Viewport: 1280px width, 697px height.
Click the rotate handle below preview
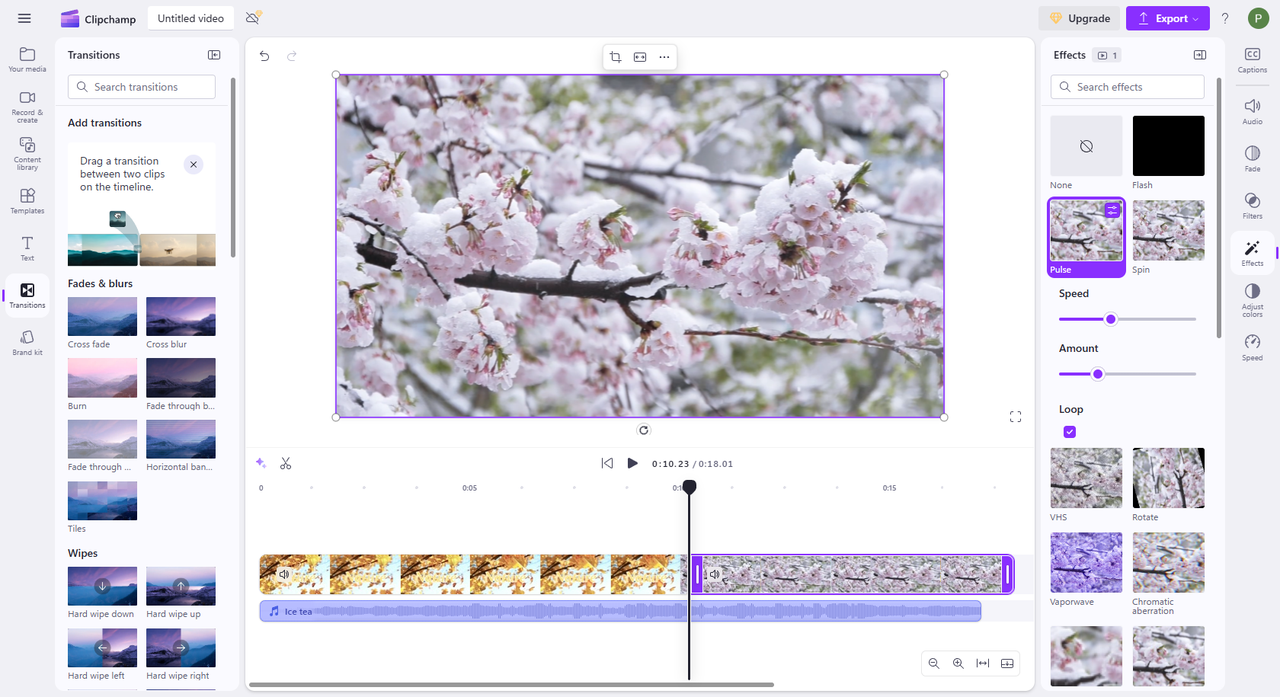tap(644, 430)
